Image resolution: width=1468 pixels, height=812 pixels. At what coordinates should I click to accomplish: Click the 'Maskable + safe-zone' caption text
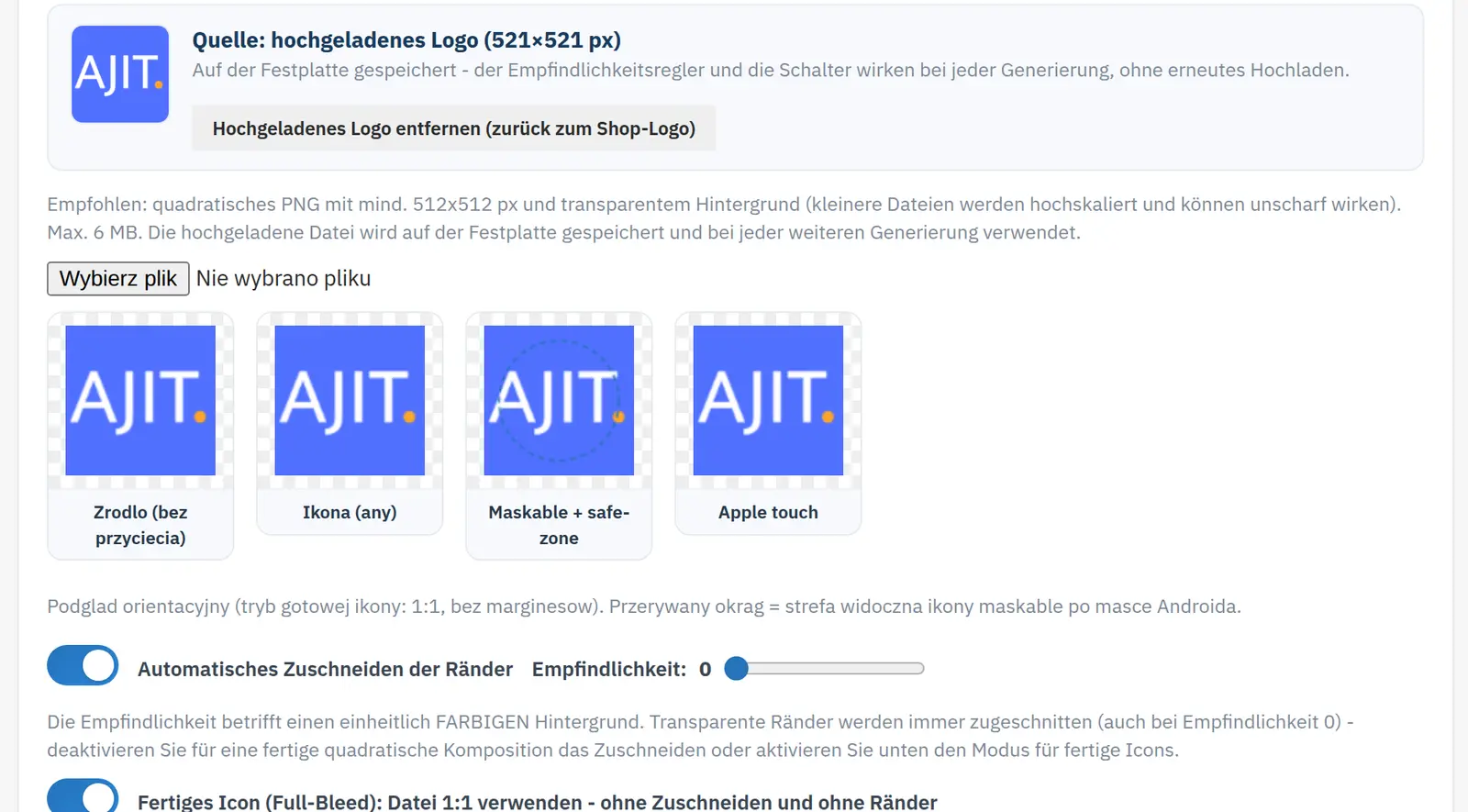click(x=559, y=525)
